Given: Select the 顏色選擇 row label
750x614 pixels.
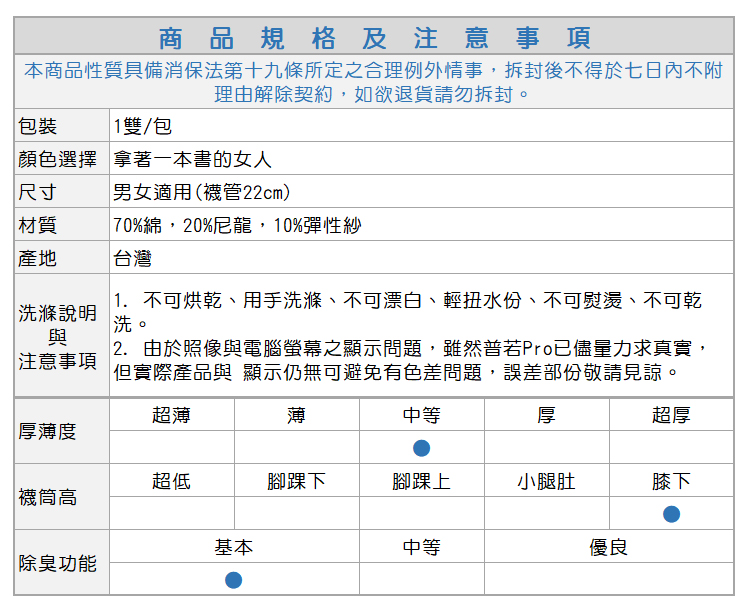Looking at the screenshot, I should (57, 159).
